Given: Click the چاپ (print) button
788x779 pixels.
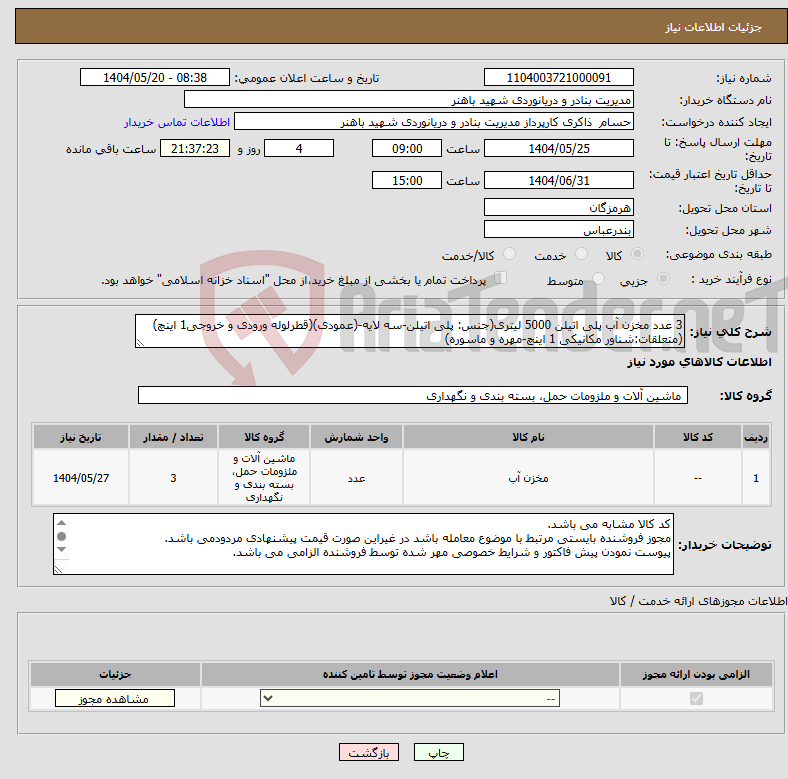Looking at the screenshot, I should [x=438, y=752].
